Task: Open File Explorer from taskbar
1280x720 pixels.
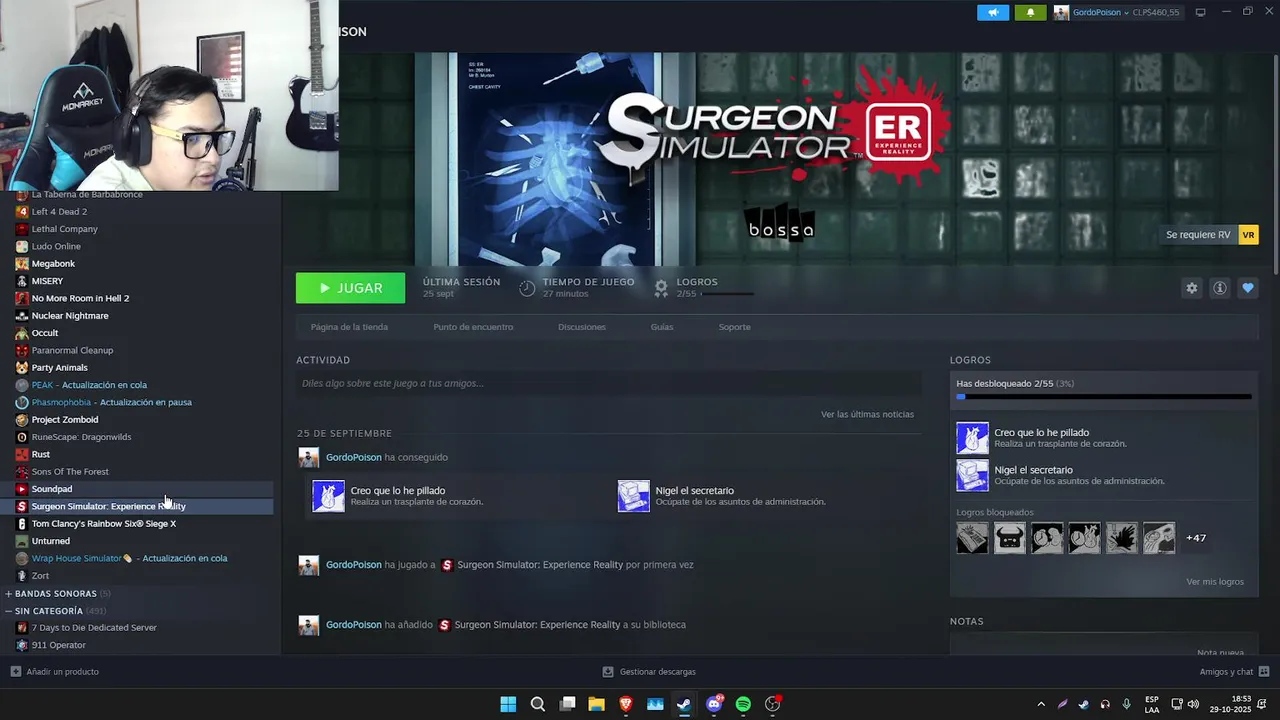Action: (x=596, y=704)
